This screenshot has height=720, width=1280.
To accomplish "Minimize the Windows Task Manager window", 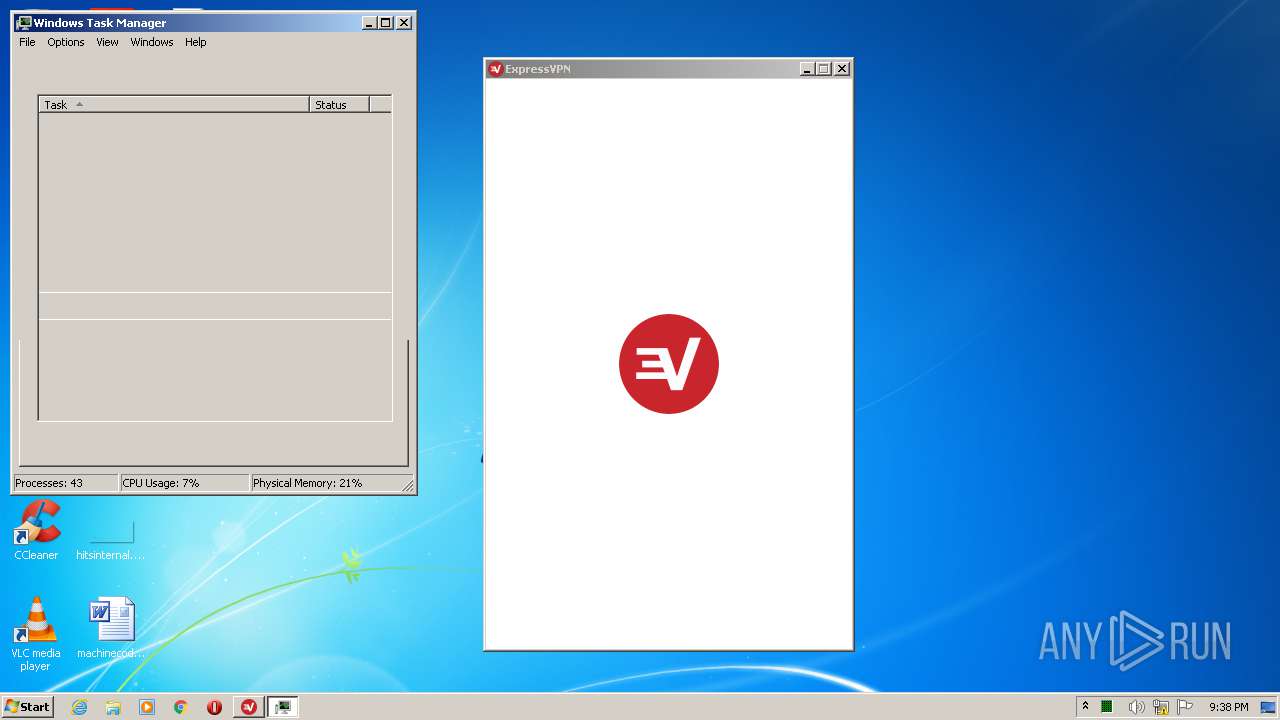I will (369, 22).
